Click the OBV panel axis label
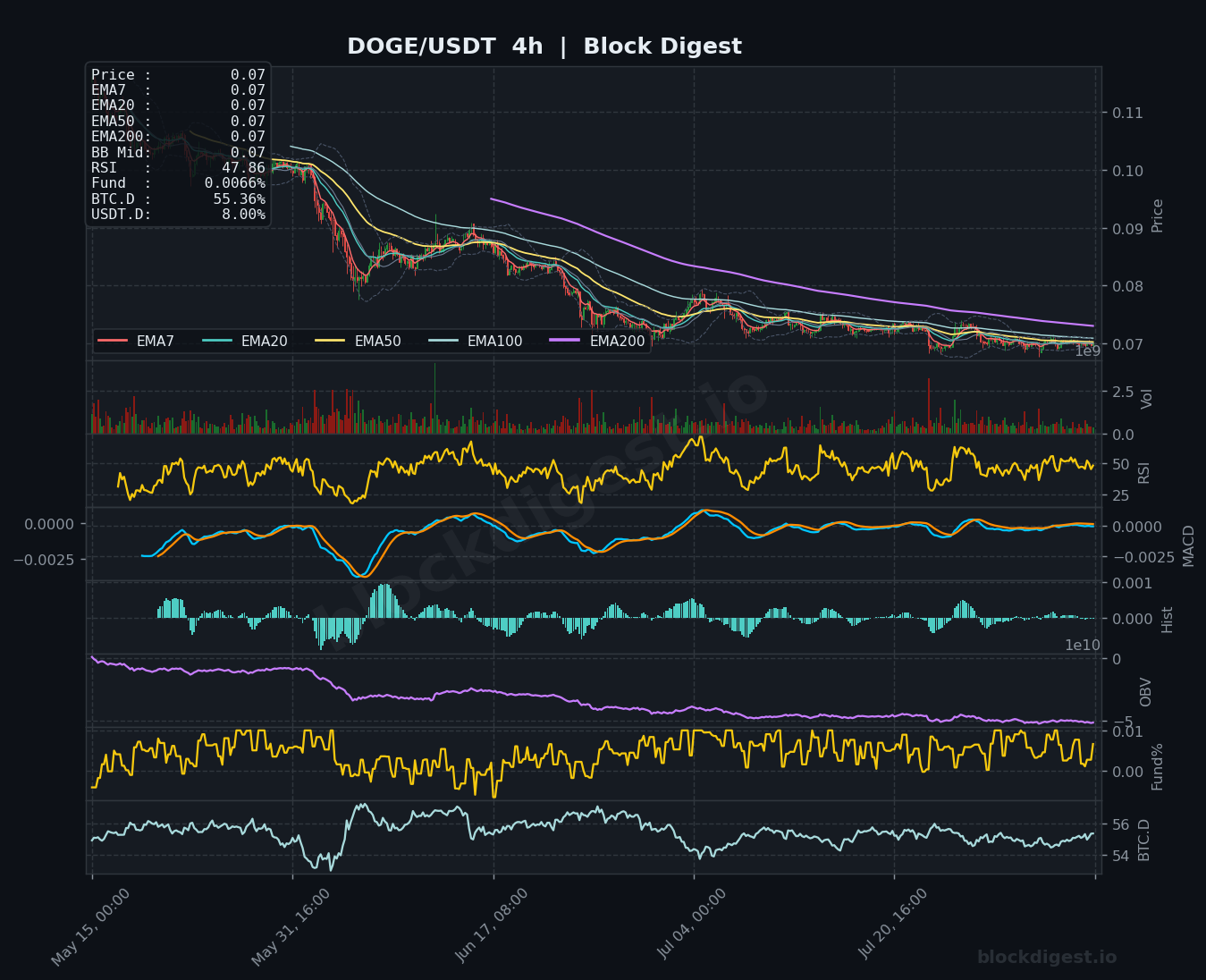This screenshot has width=1206, height=980. pos(1145,692)
